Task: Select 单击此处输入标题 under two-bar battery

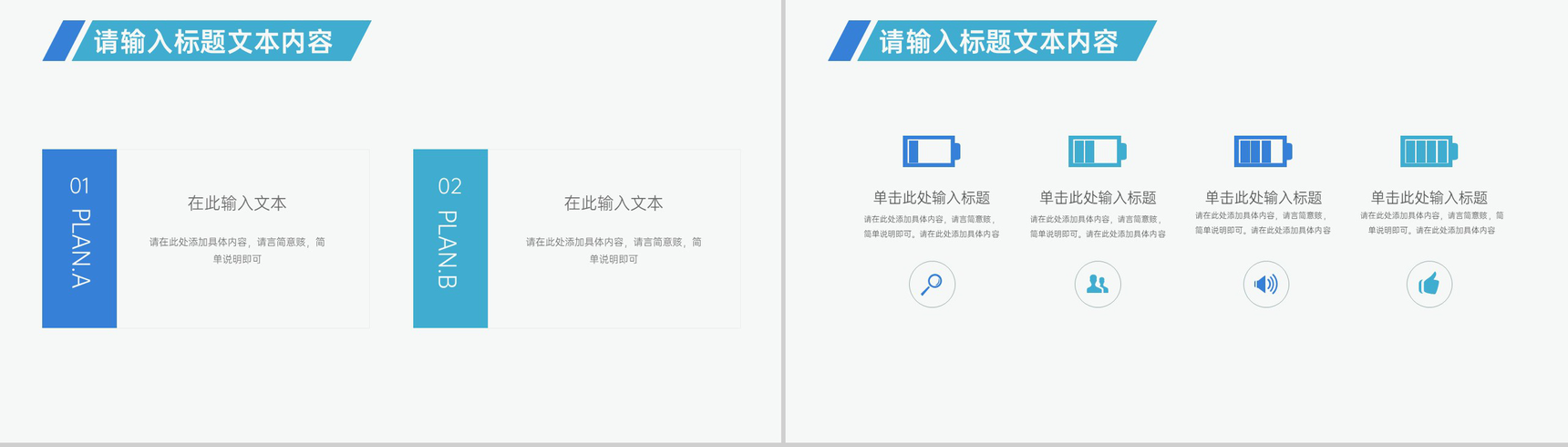Action: point(1098,198)
